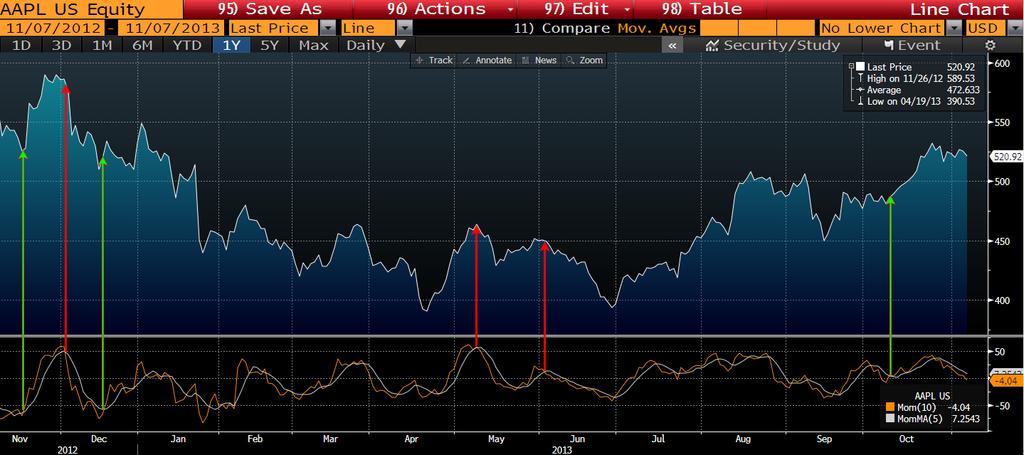Expand the No Lower Chart dropdown arrow
This screenshot has width=1024, height=455.
point(954,29)
